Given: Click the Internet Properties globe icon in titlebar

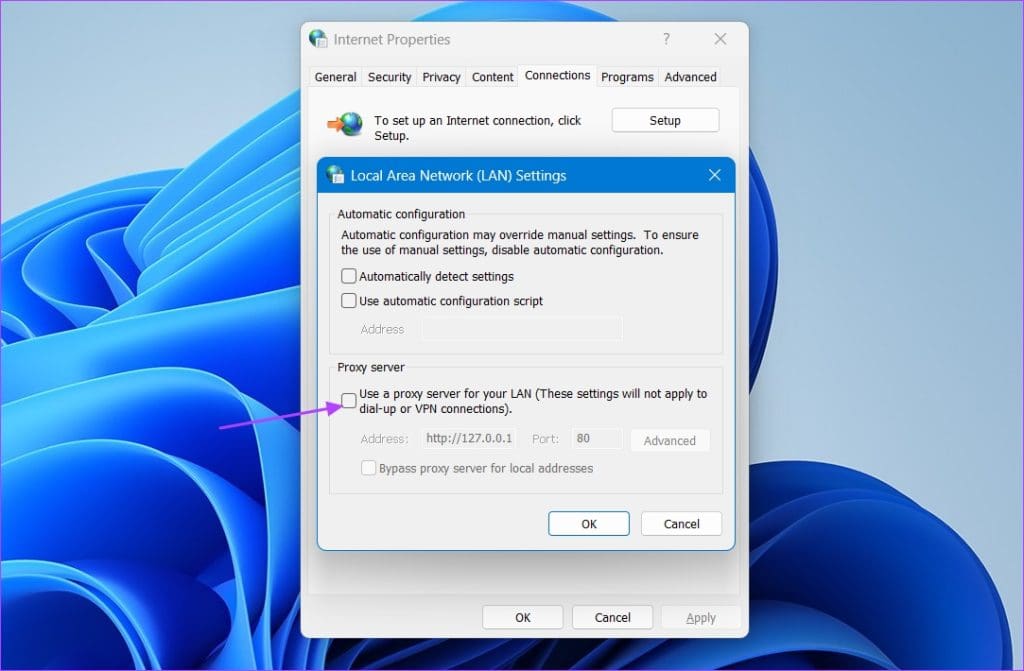Looking at the screenshot, I should pos(318,38).
